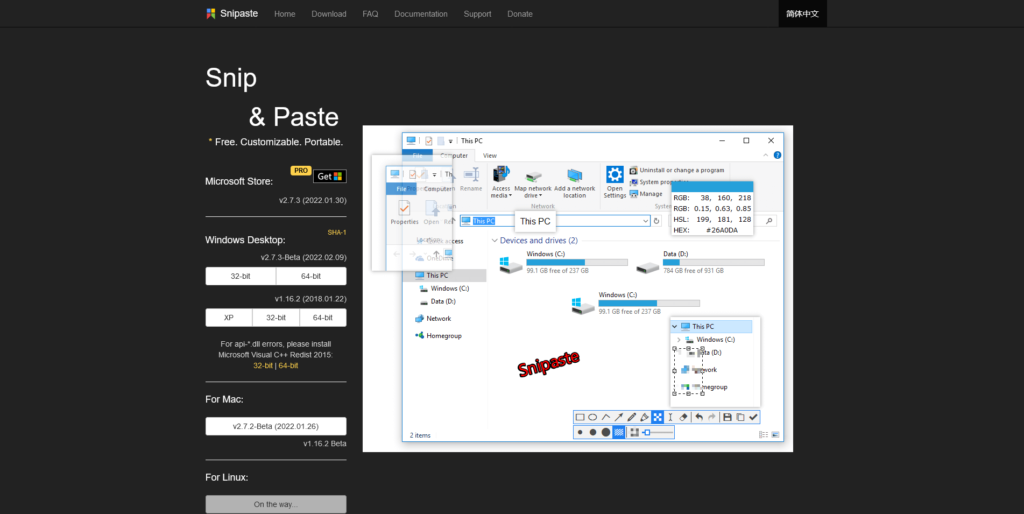
Task: Select the arrow tool in Snipaste toolbar
Action: pyautogui.click(x=618, y=417)
